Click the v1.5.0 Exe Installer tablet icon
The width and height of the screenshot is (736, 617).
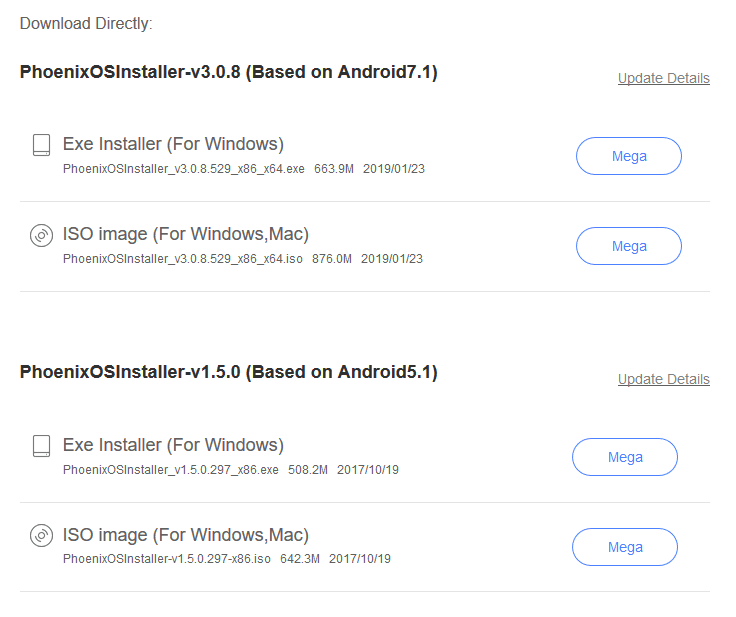click(41, 446)
